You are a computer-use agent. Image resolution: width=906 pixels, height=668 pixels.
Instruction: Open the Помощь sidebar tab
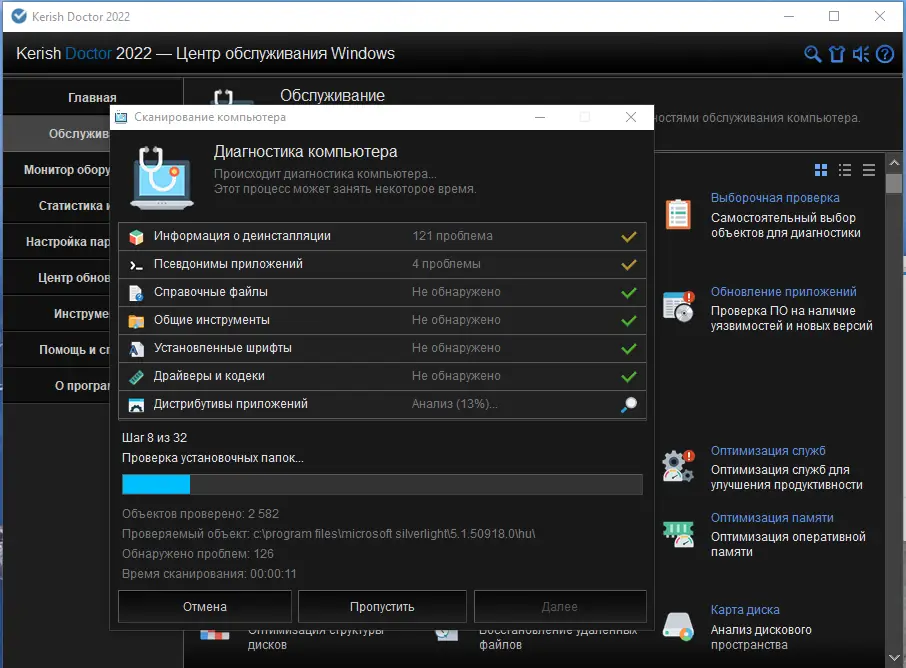[57, 350]
